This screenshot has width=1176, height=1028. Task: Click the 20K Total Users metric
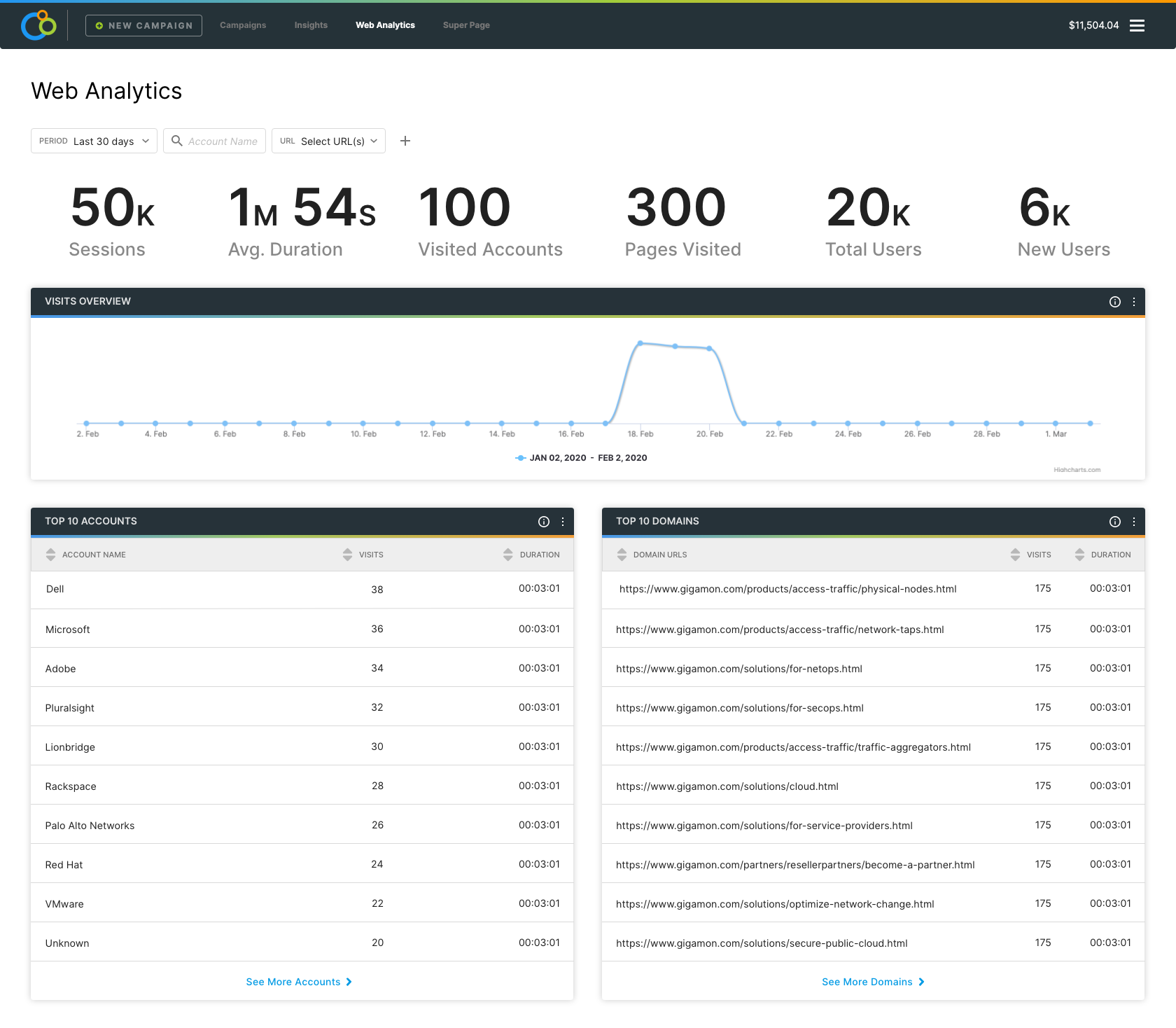point(873,221)
